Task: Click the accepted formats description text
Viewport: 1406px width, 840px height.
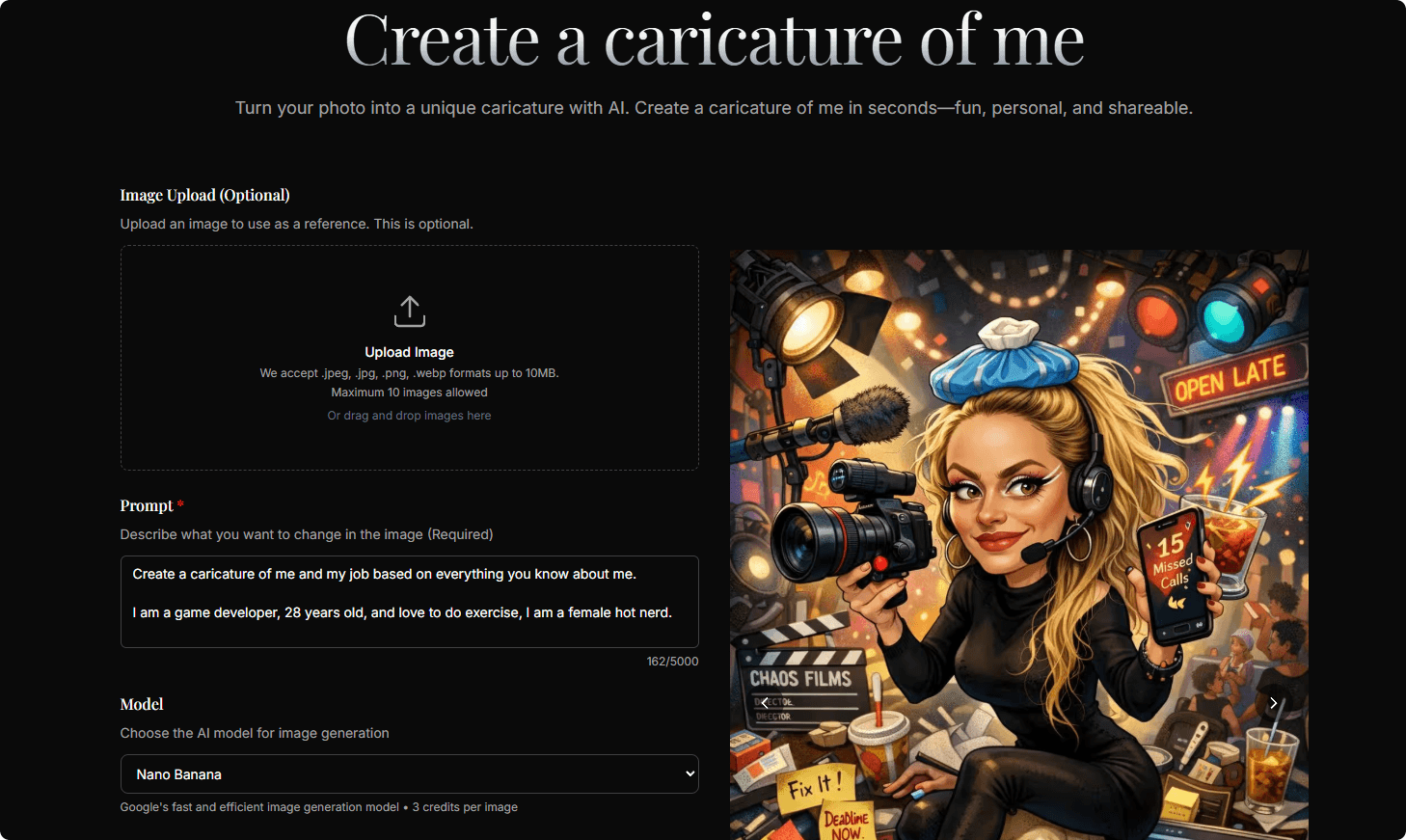Action: [409, 372]
